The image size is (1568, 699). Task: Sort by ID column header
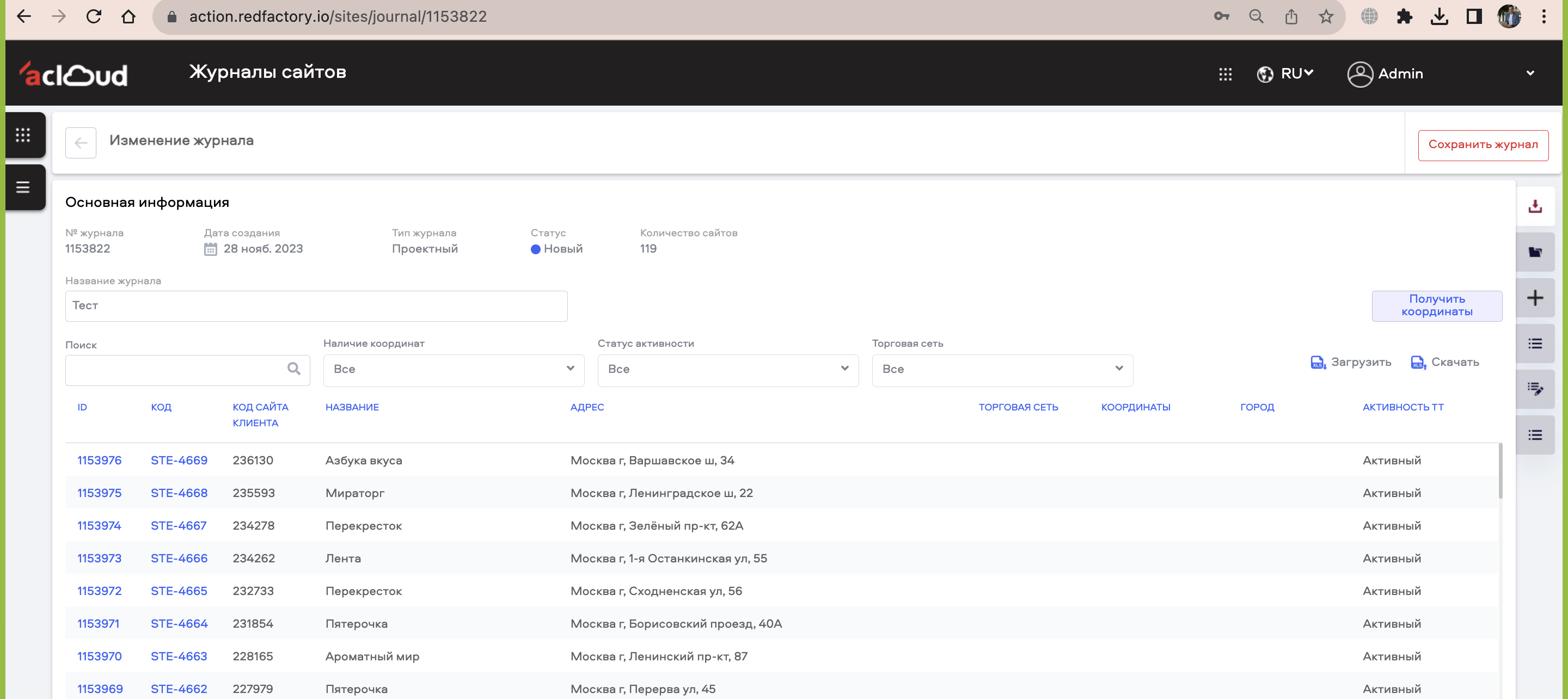click(x=82, y=407)
